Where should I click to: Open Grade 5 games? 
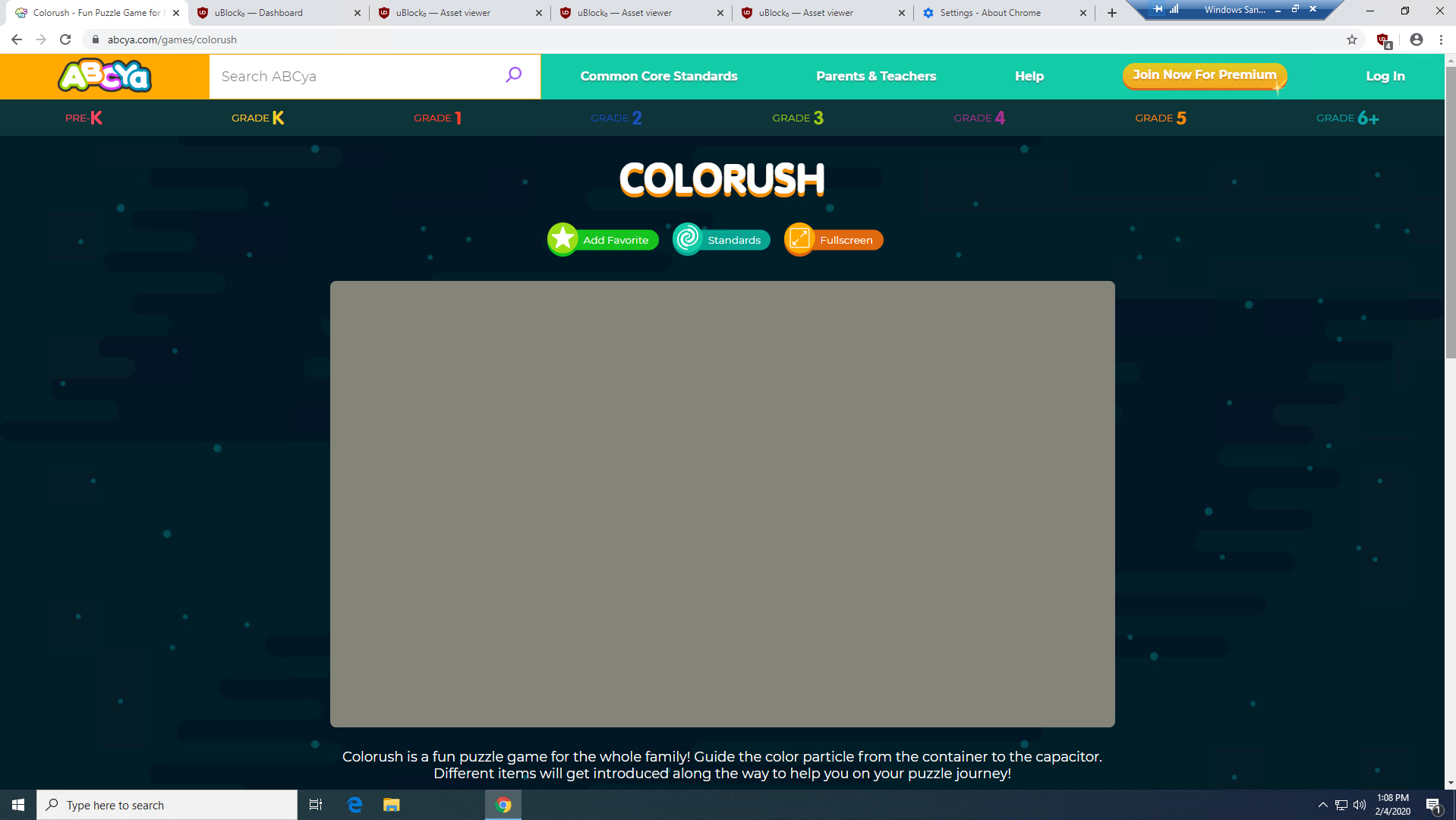click(x=1161, y=118)
